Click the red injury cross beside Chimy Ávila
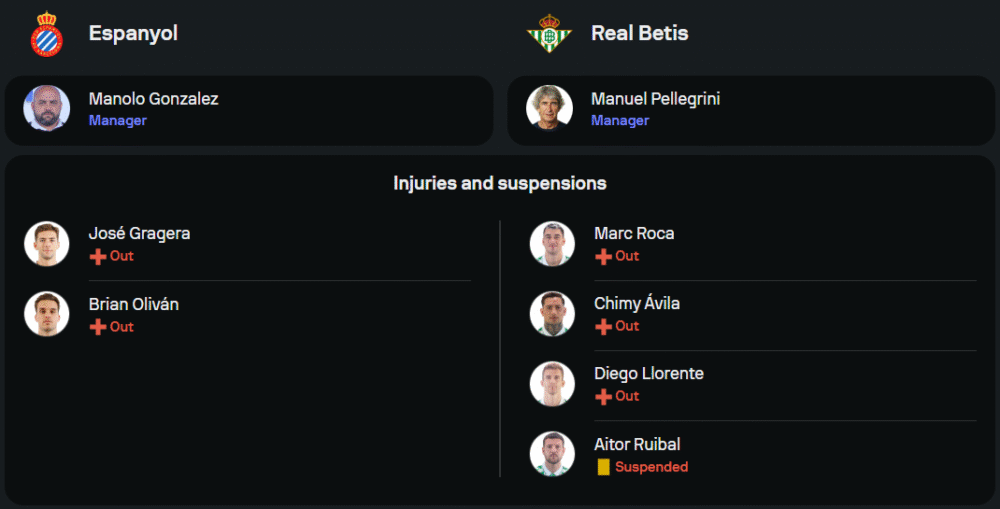Screen dimensions: 1000x509 coord(603,327)
